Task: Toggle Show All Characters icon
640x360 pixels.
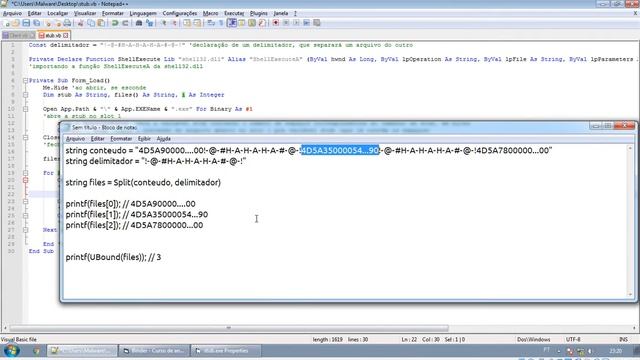Action: pyautogui.click(x=221, y=23)
